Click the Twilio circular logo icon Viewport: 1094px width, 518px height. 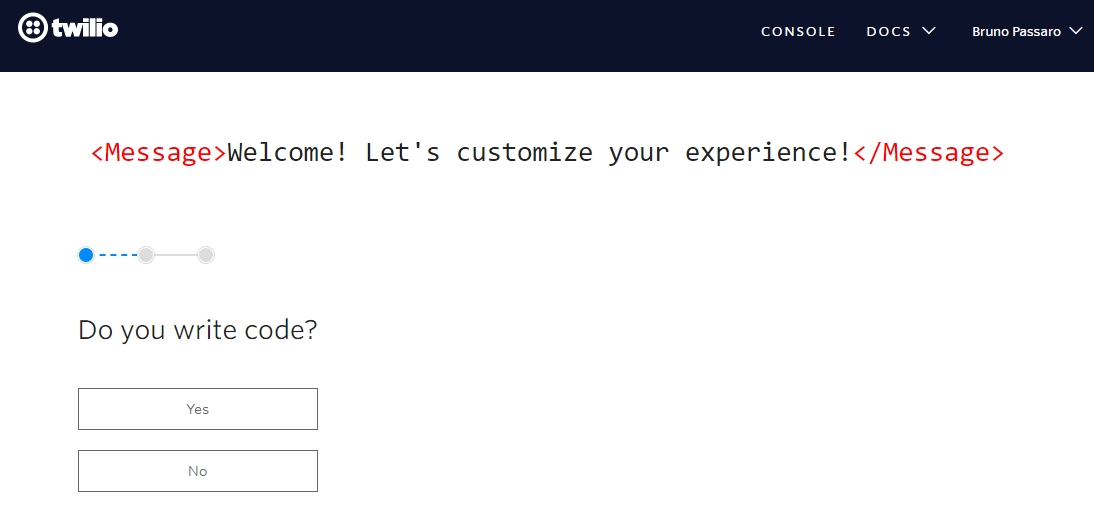tap(32, 29)
